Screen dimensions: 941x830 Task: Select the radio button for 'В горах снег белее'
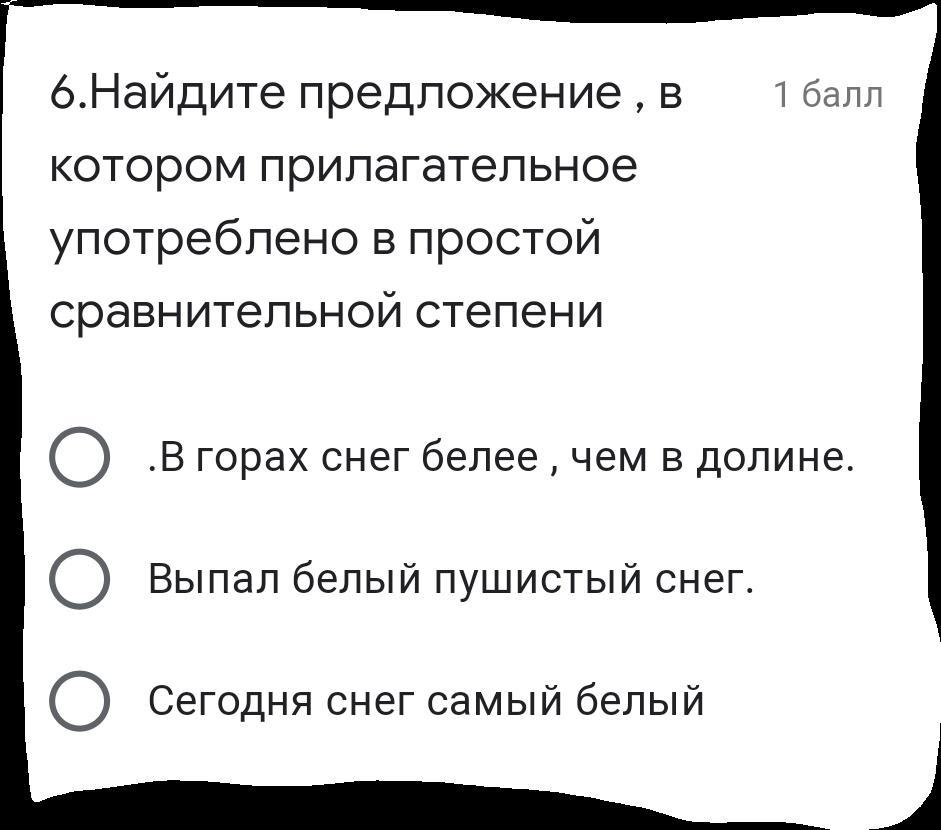point(79,457)
